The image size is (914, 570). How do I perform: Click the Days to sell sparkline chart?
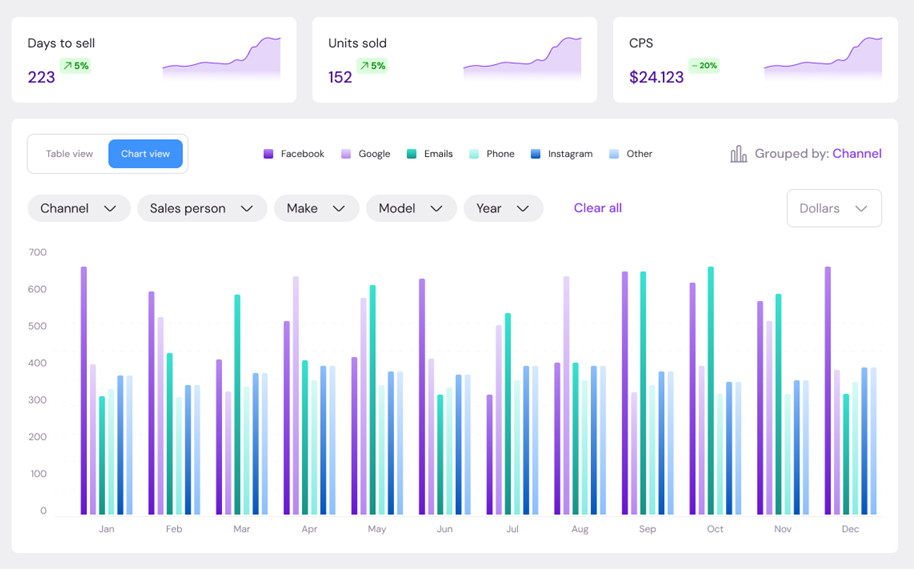point(222,58)
